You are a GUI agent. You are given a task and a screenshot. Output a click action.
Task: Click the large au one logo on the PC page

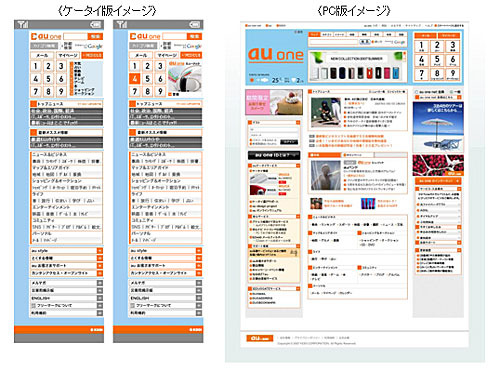coord(276,55)
